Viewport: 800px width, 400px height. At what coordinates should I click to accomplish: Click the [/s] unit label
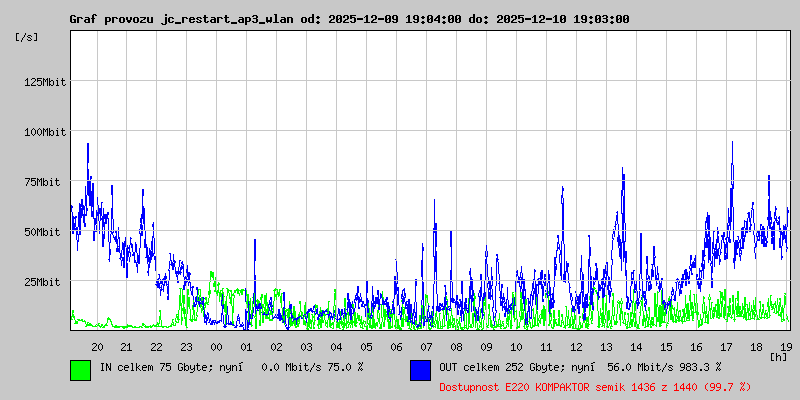coord(28,37)
